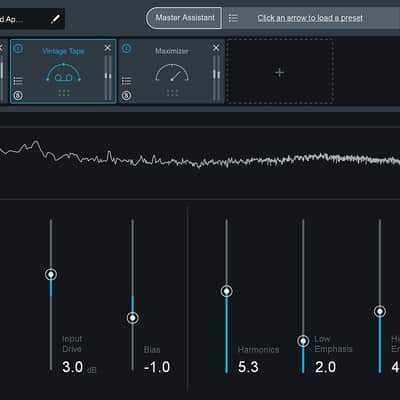
Task: Adjust the Vintage Tape module gain meter
Action: tap(108, 78)
